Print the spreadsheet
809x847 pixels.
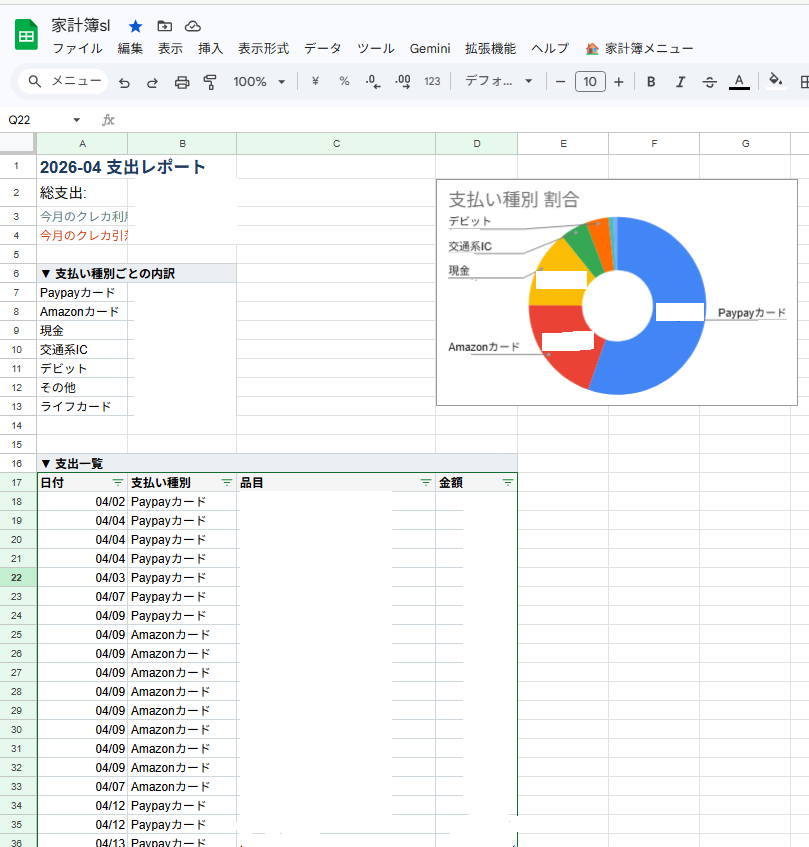(182, 82)
